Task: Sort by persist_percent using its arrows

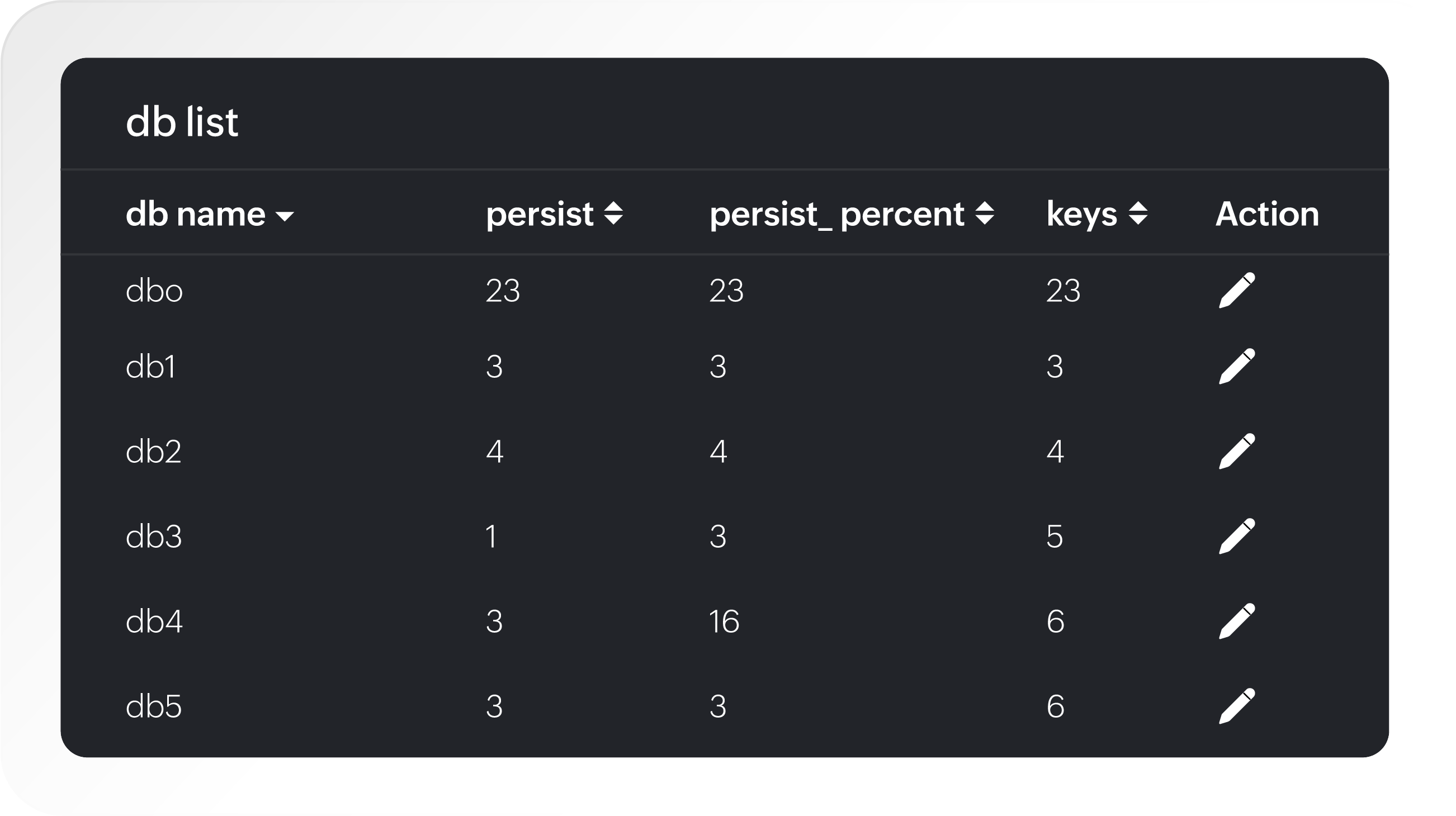Action: (985, 214)
